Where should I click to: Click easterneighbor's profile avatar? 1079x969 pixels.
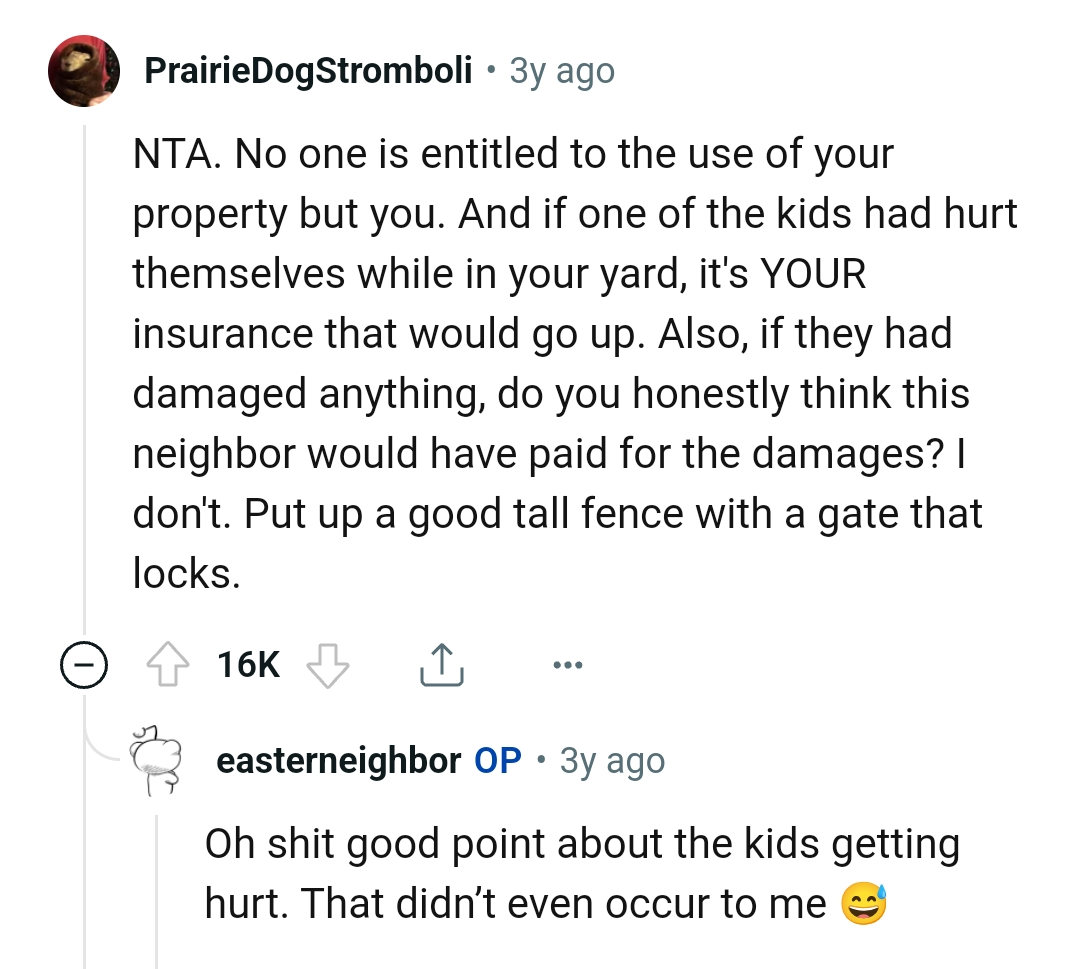coord(155,760)
